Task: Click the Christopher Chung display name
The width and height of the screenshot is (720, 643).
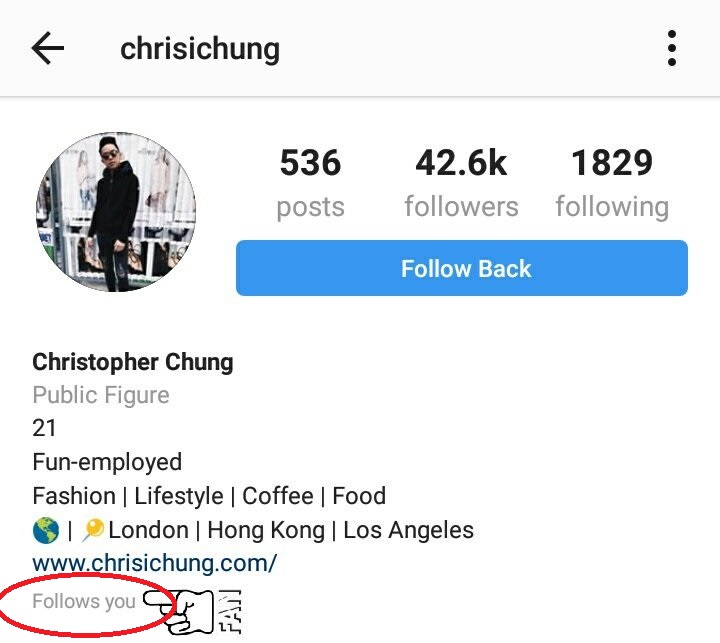Action: tap(133, 362)
